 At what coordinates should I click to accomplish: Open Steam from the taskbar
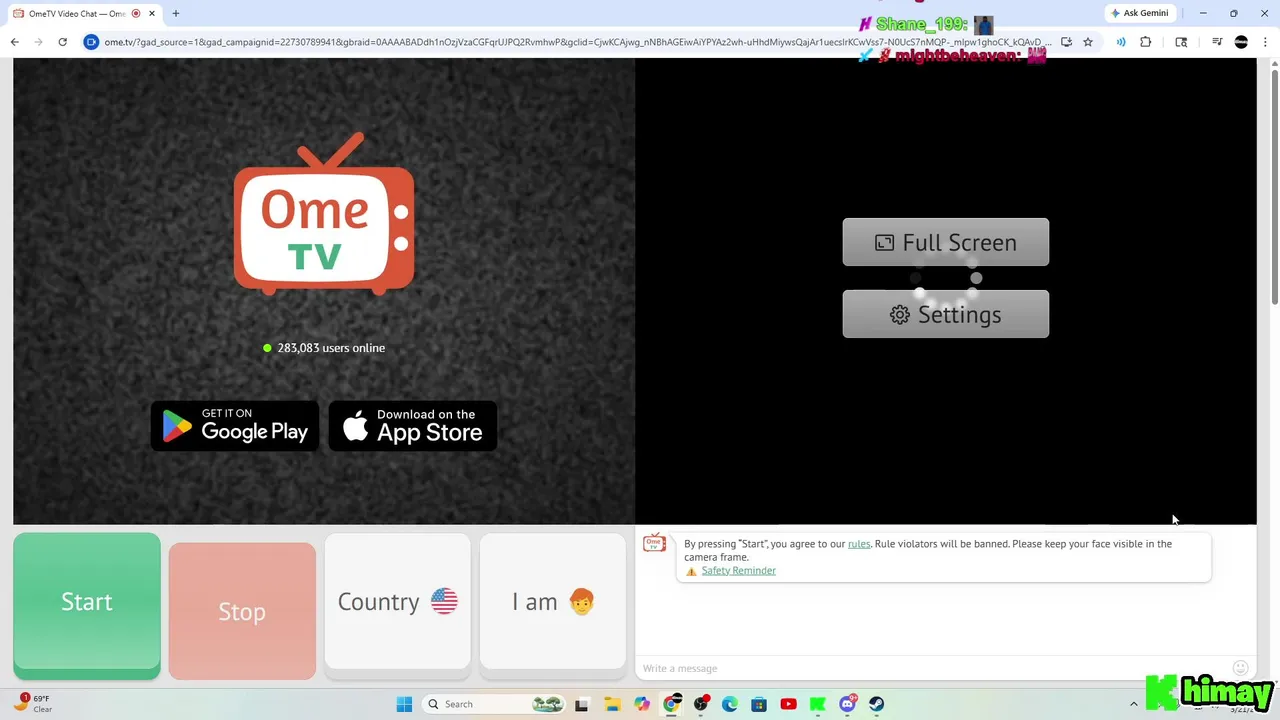877,704
